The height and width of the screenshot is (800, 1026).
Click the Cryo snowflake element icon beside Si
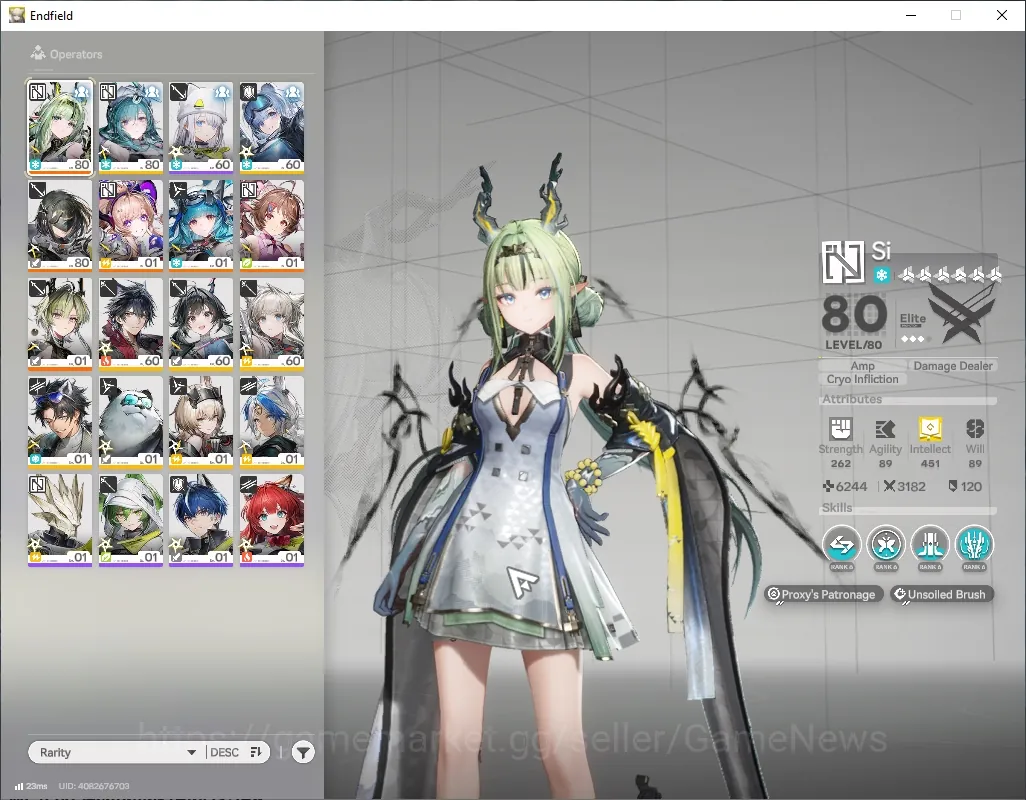click(881, 275)
